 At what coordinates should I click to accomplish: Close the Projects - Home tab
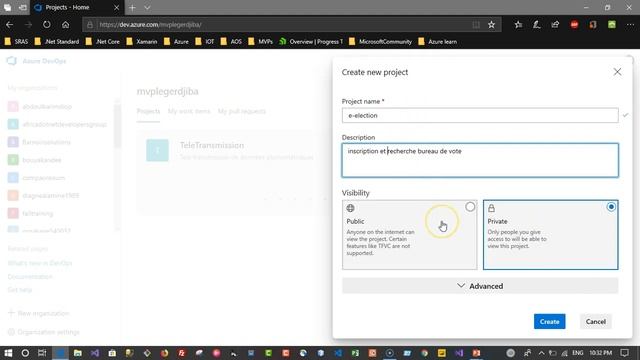[x=116, y=8]
